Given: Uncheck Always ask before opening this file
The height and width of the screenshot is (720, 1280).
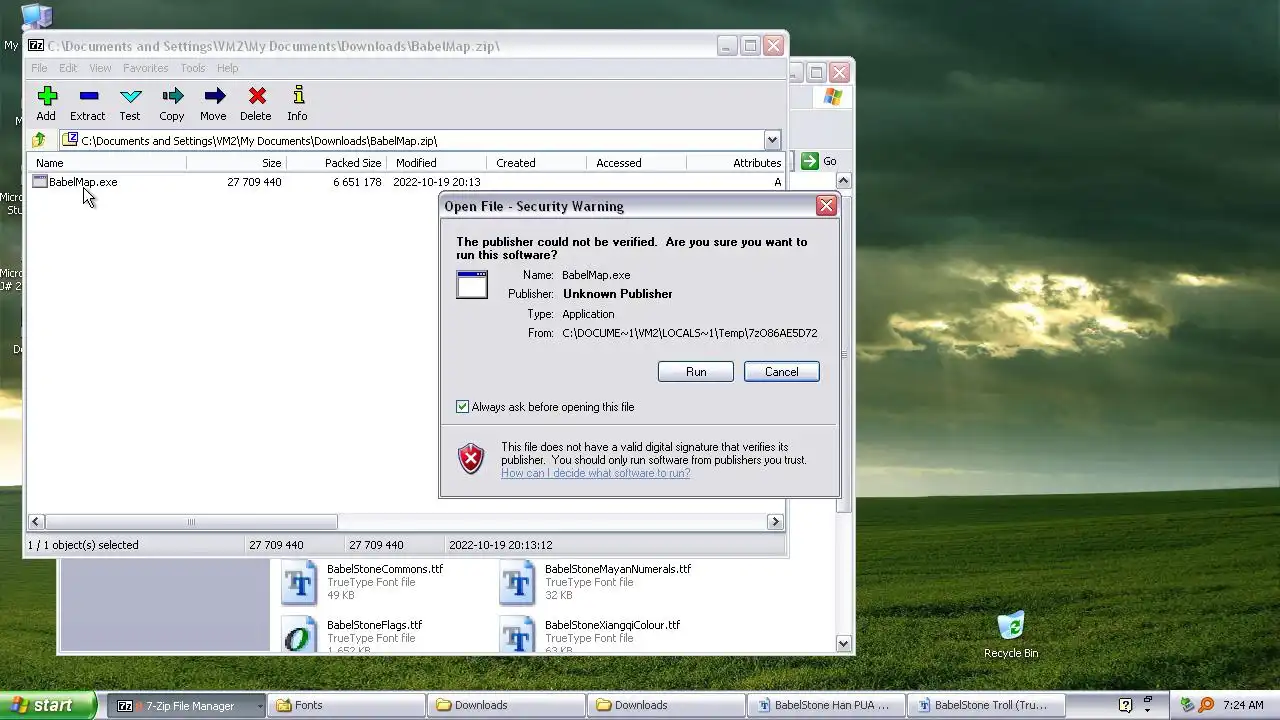Looking at the screenshot, I should coord(462,407).
